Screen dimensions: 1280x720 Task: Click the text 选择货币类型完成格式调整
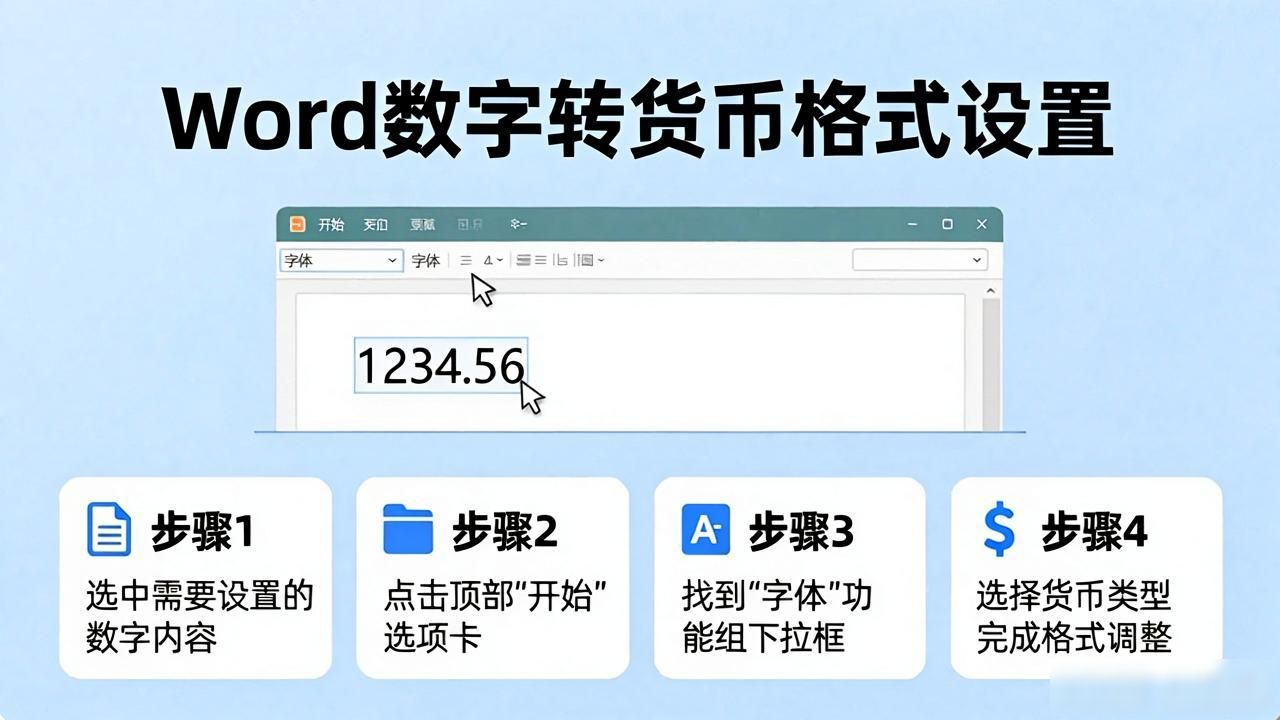1073,617
